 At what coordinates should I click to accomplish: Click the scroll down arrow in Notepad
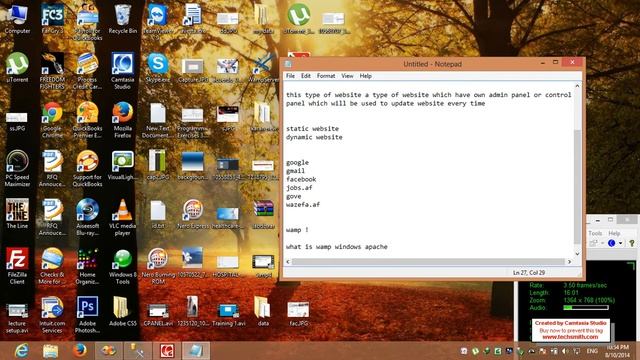coord(577,254)
